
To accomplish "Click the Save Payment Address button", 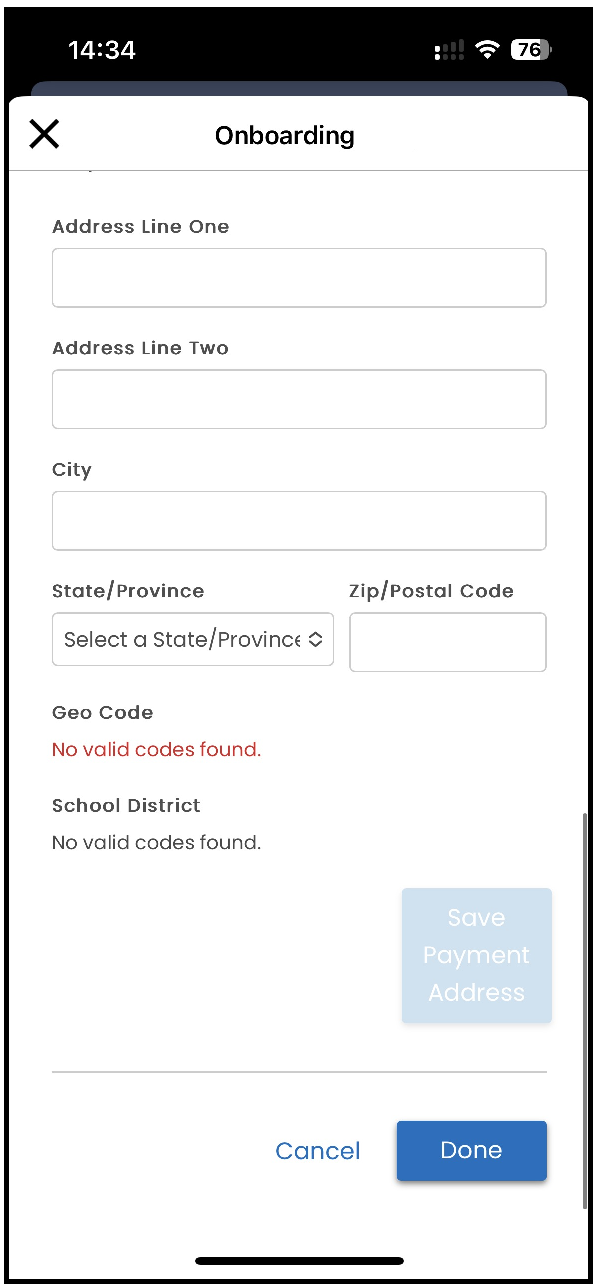I will [x=476, y=955].
